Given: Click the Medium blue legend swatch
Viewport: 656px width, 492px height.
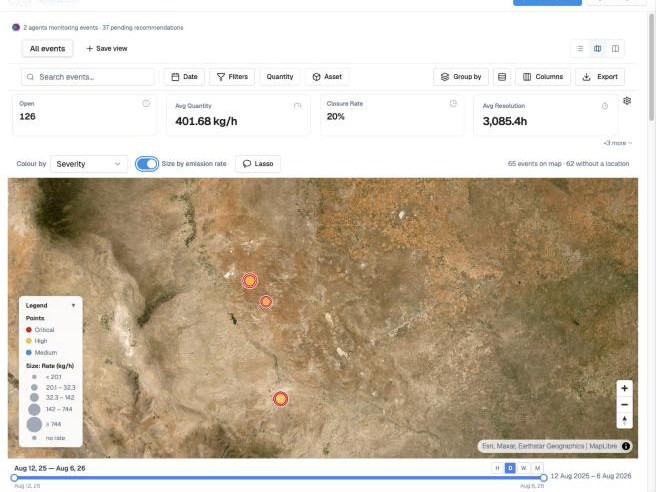Looking at the screenshot, I should pyautogui.click(x=29, y=353).
